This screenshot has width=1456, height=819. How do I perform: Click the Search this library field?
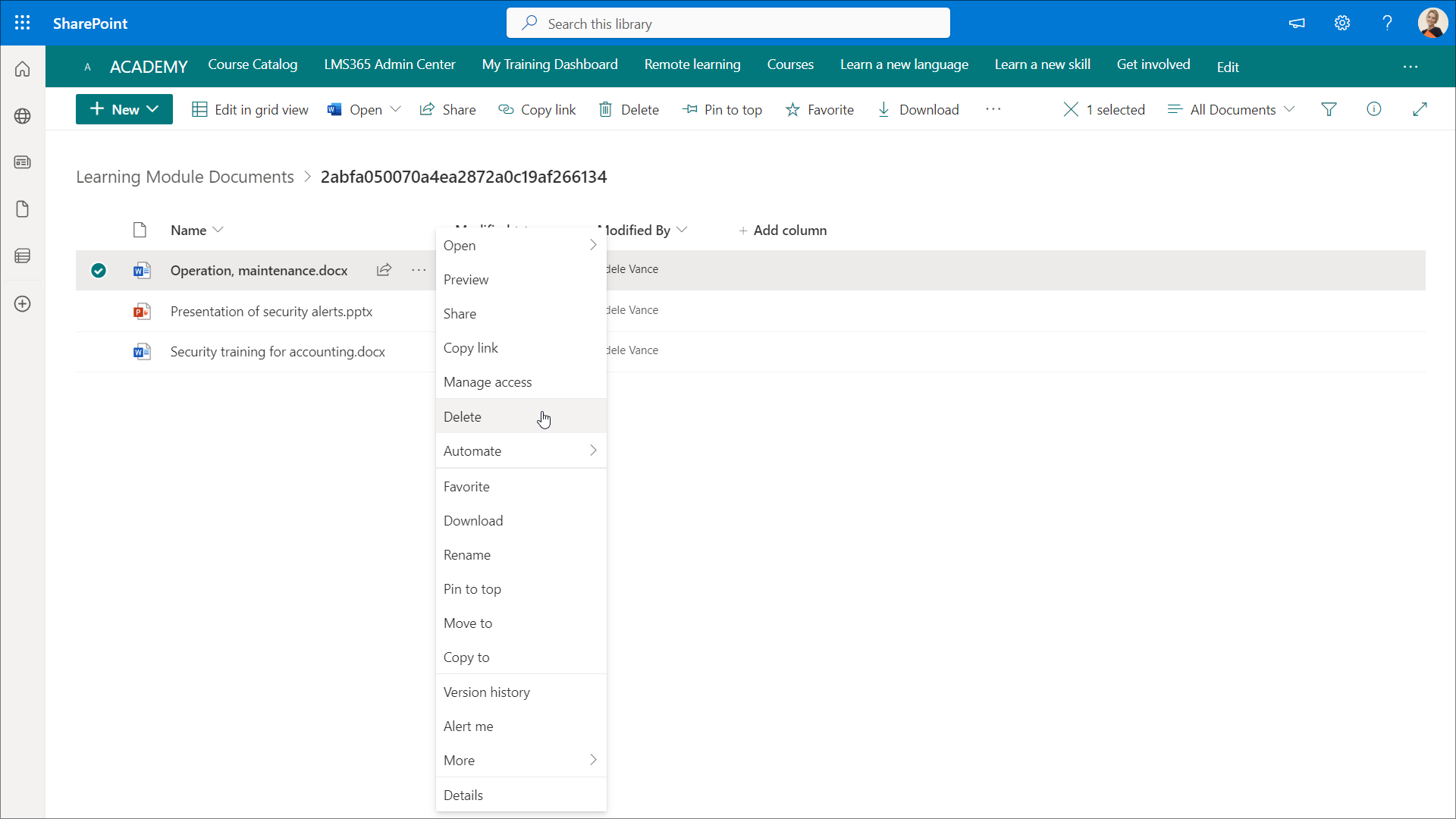[x=728, y=24]
